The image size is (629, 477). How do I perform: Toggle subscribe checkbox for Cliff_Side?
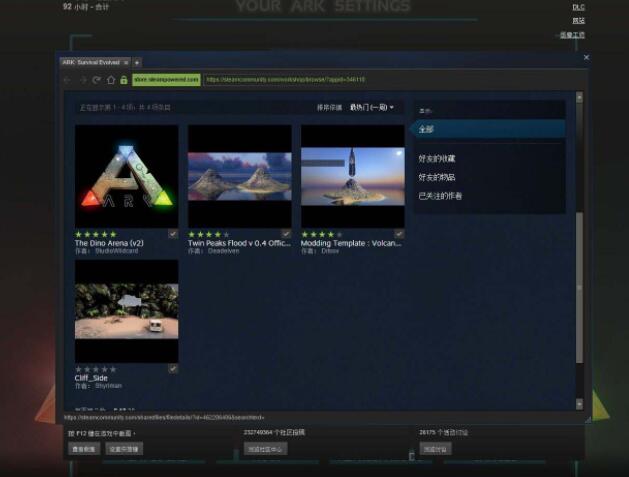click(173, 369)
